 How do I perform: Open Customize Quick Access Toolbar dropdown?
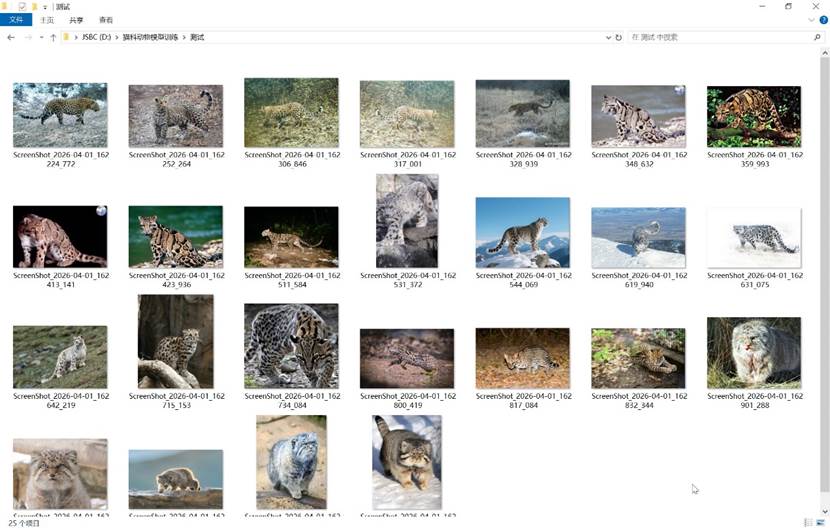(45, 6)
